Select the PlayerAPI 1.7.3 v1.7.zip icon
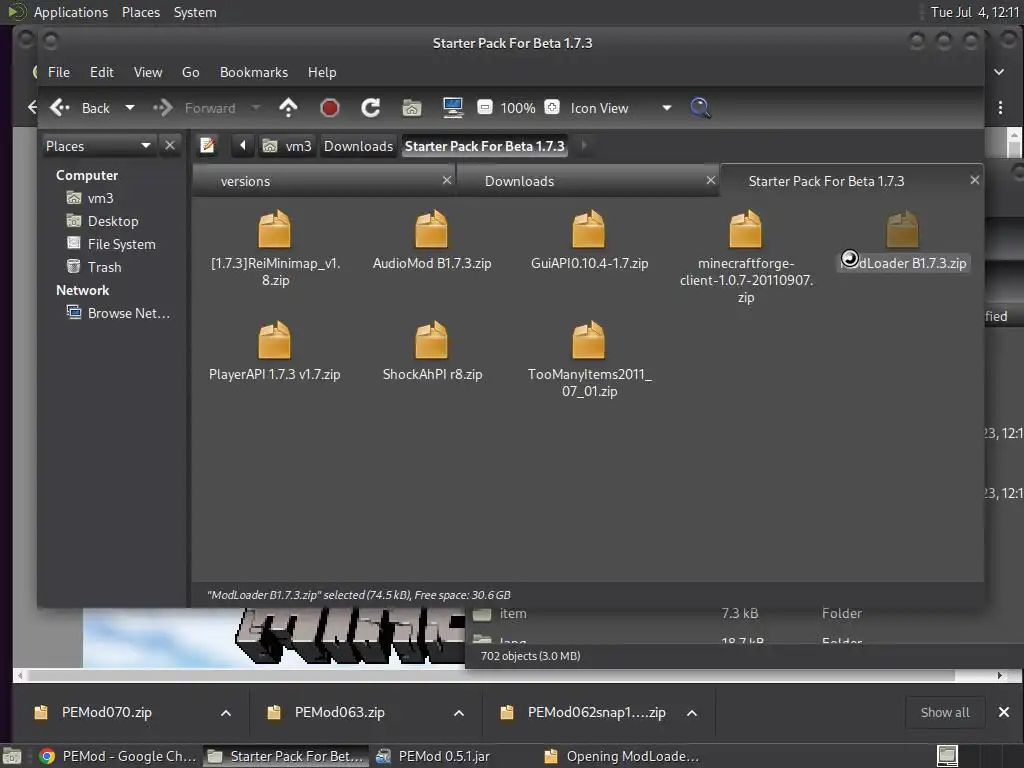Viewport: 1024px width, 768px height. click(x=274, y=340)
